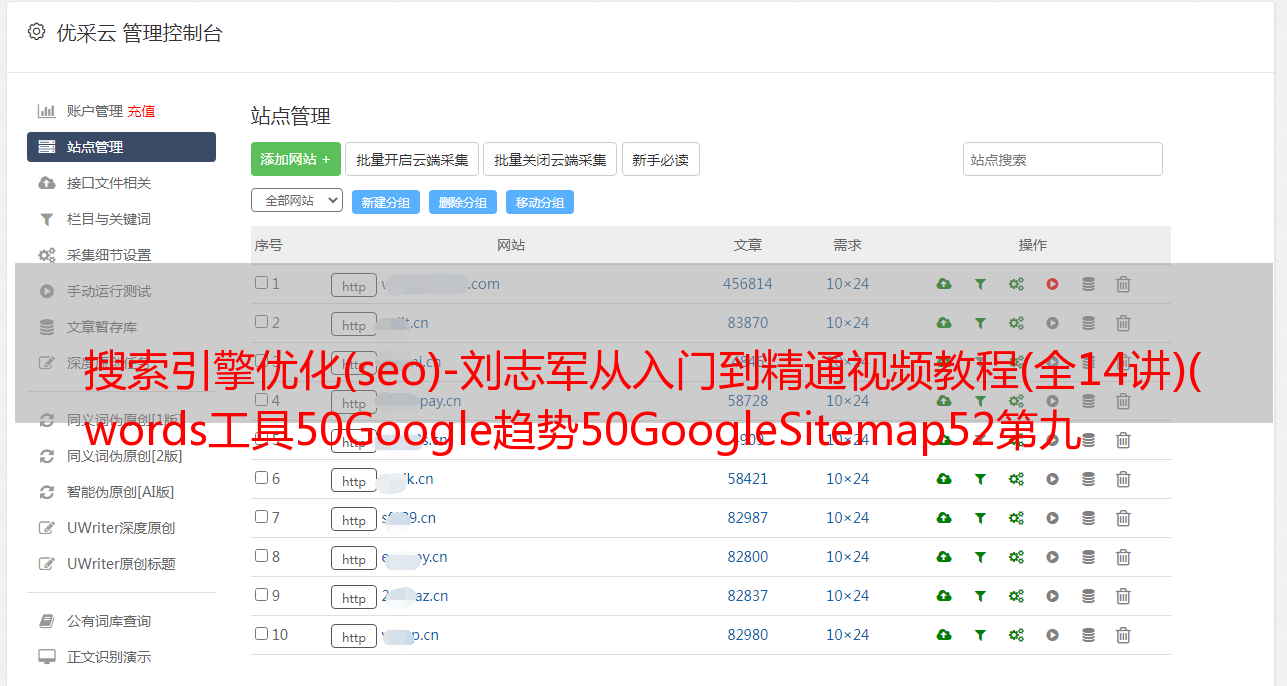Image resolution: width=1287 pixels, height=686 pixels.
Task: Expand the 全部网站 group dropdown
Action: tap(297, 201)
